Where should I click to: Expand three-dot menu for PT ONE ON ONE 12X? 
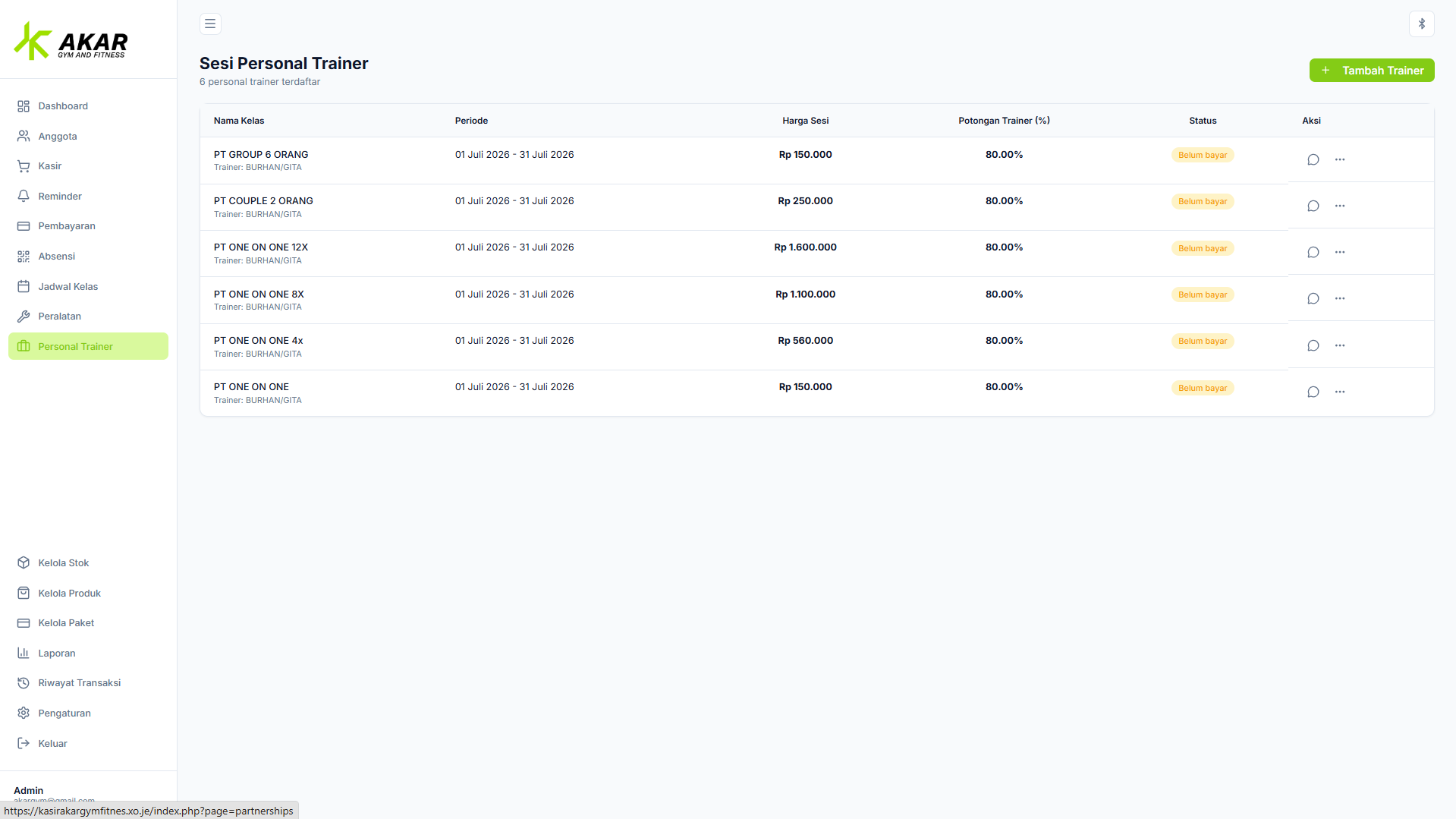(1339, 252)
